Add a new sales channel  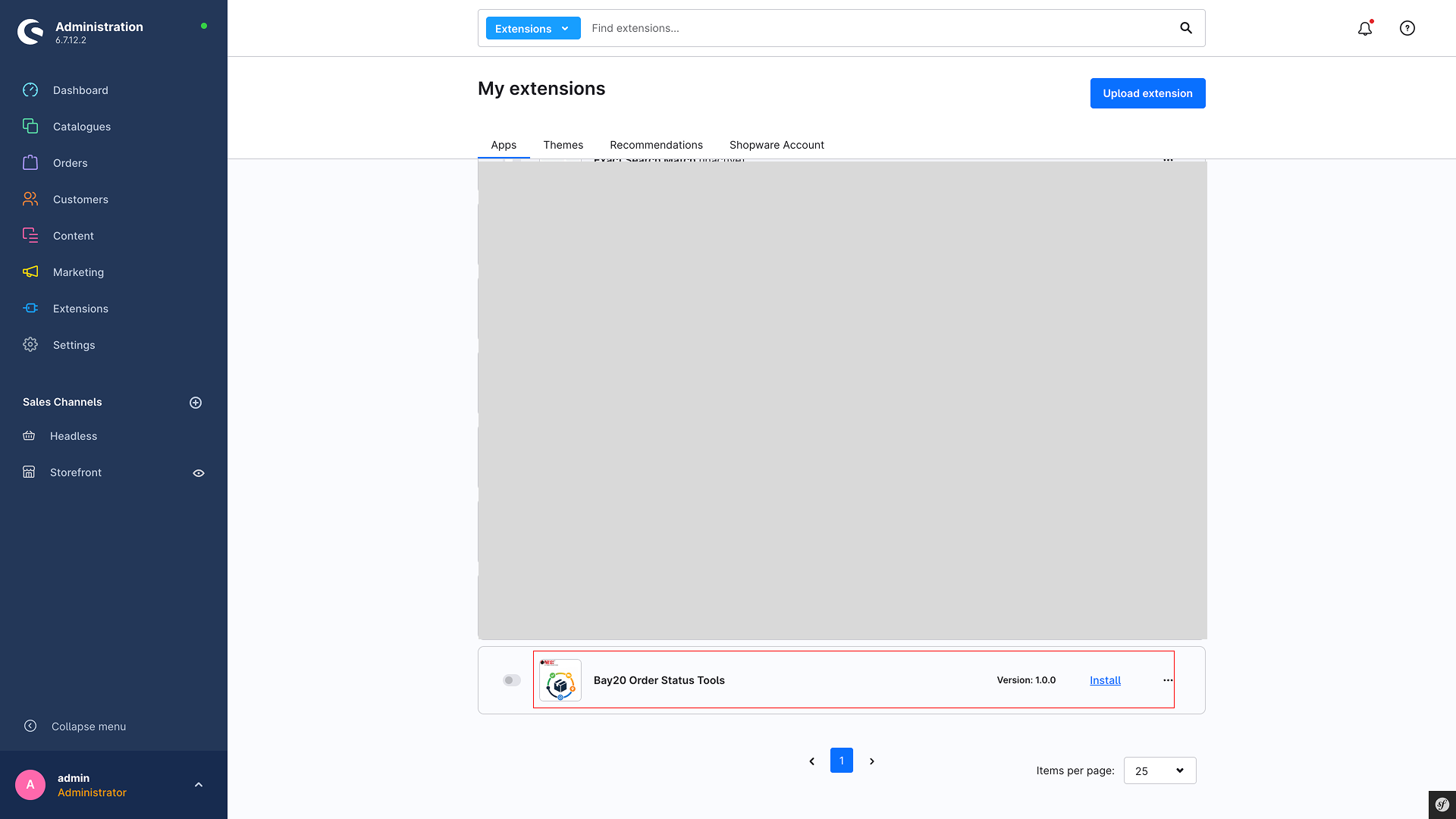click(x=196, y=403)
